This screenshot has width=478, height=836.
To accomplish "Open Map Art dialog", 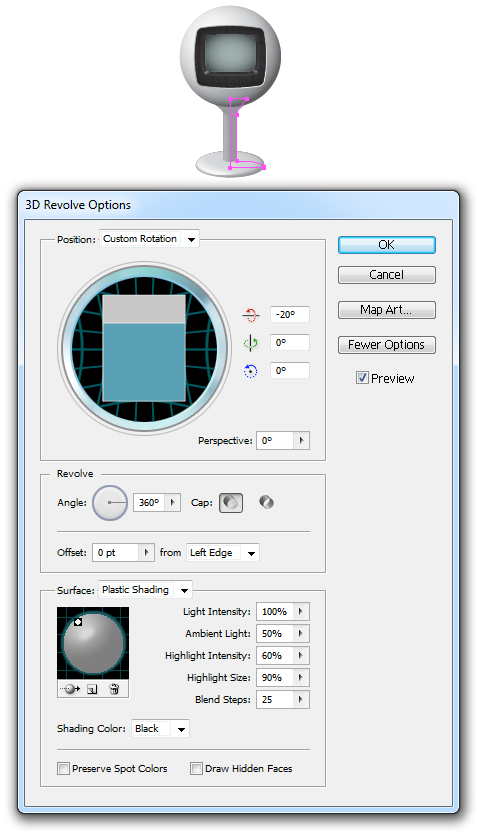I will (x=386, y=310).
